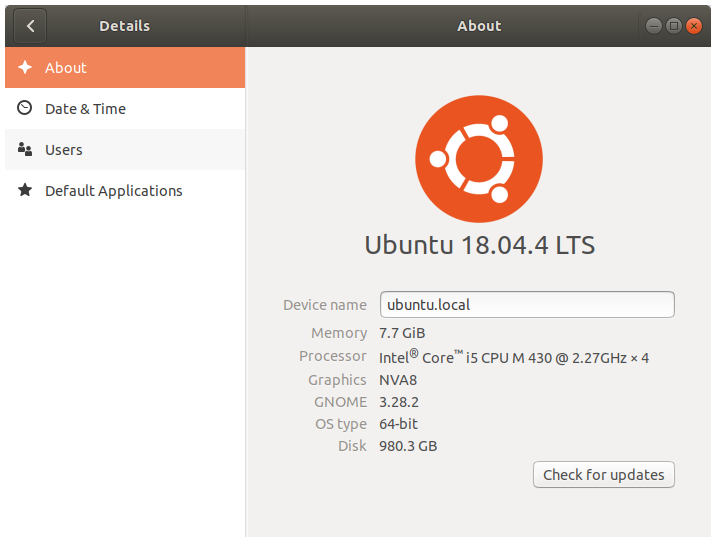Maximize the Details window
Screen dimensions: 720x546
674,26
